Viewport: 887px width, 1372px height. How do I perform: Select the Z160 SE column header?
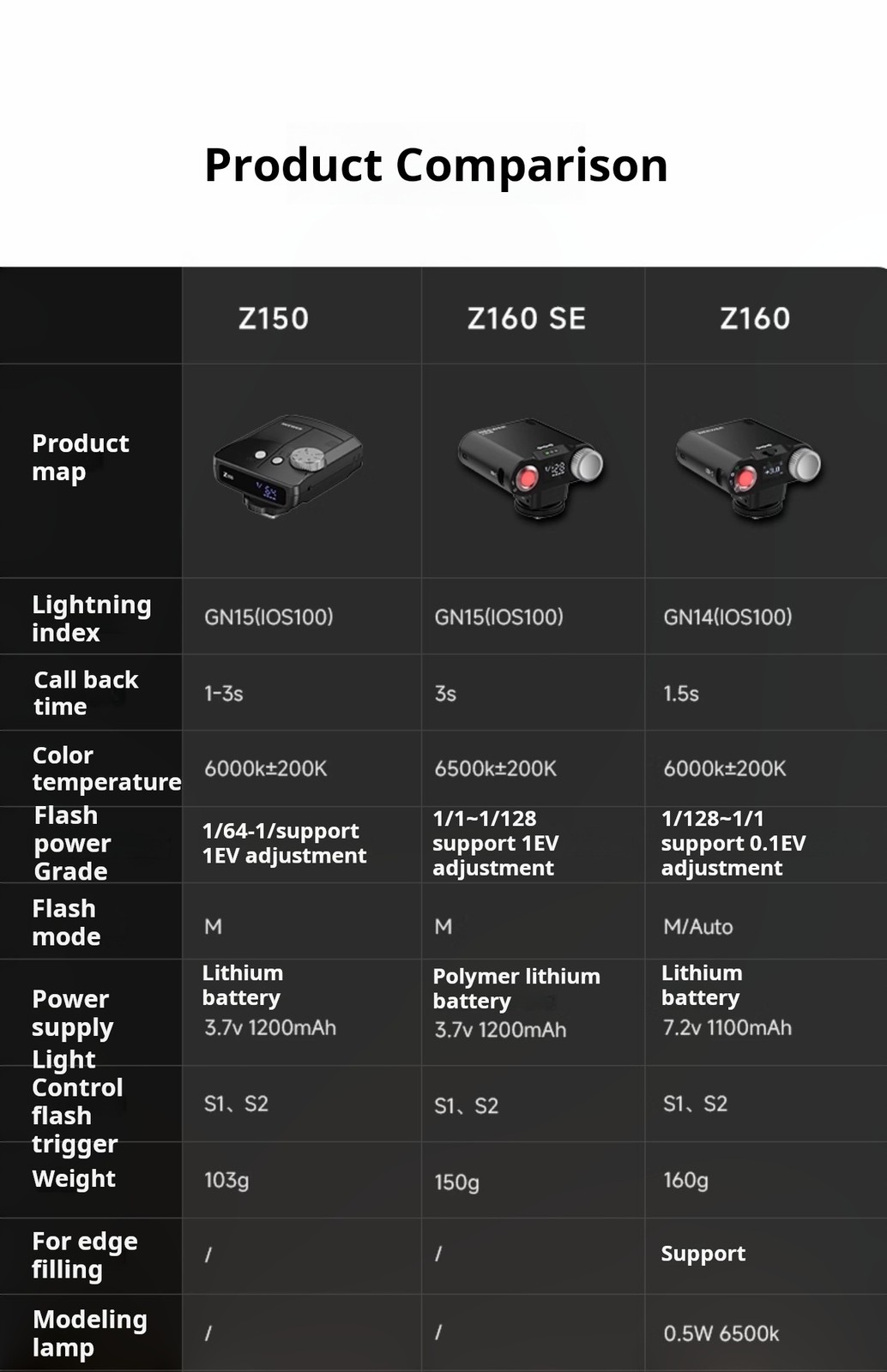pos(526,318)
